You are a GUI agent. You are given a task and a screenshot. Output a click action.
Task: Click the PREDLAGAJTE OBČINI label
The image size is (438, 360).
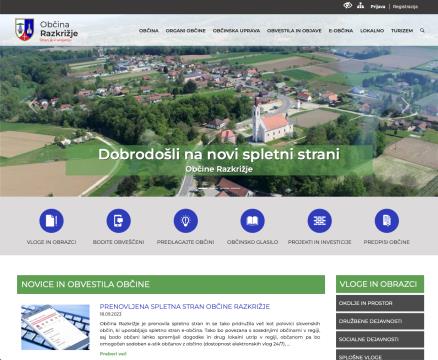[185, 242]
